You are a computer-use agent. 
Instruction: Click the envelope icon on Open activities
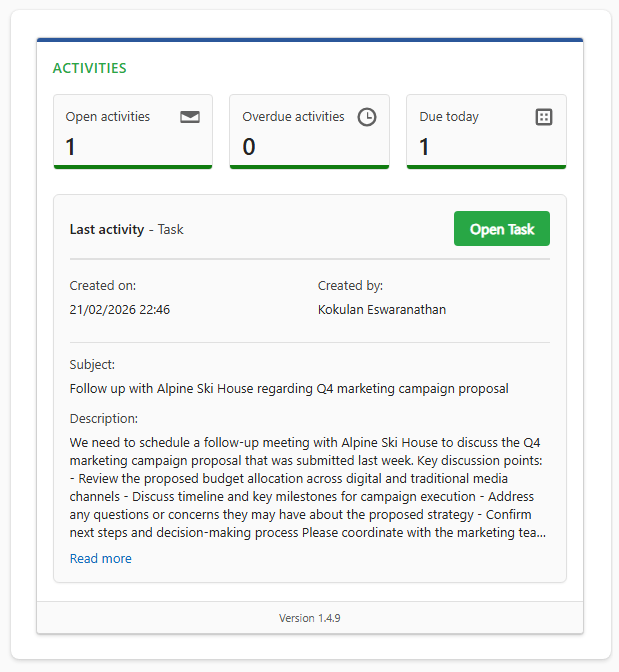pos(190,117)
